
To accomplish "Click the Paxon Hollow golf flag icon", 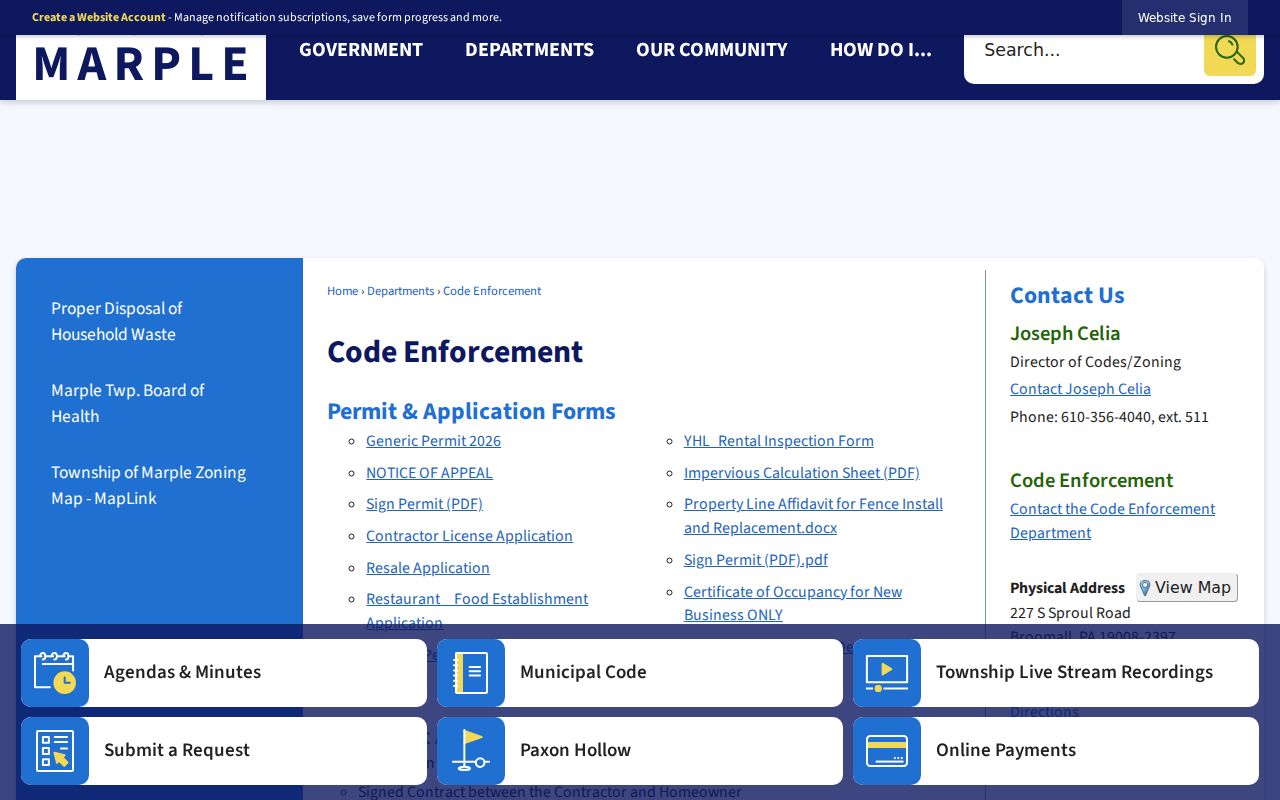I will (x=471, y=751).
